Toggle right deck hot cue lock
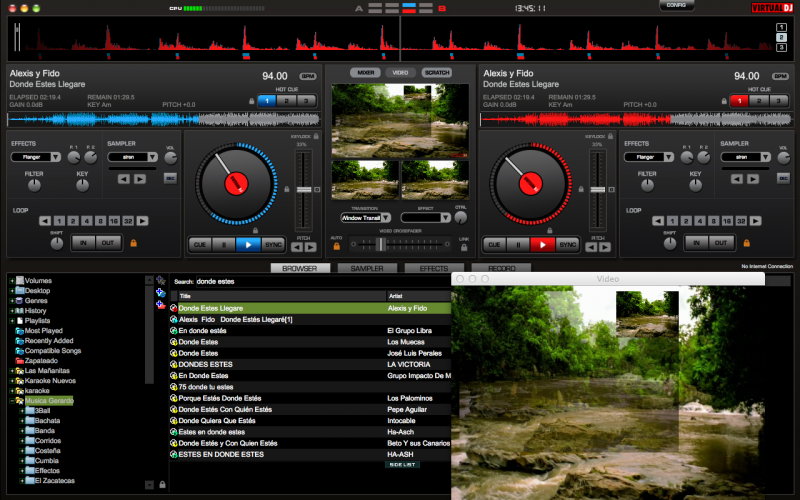800x500 pixels. 724,101
